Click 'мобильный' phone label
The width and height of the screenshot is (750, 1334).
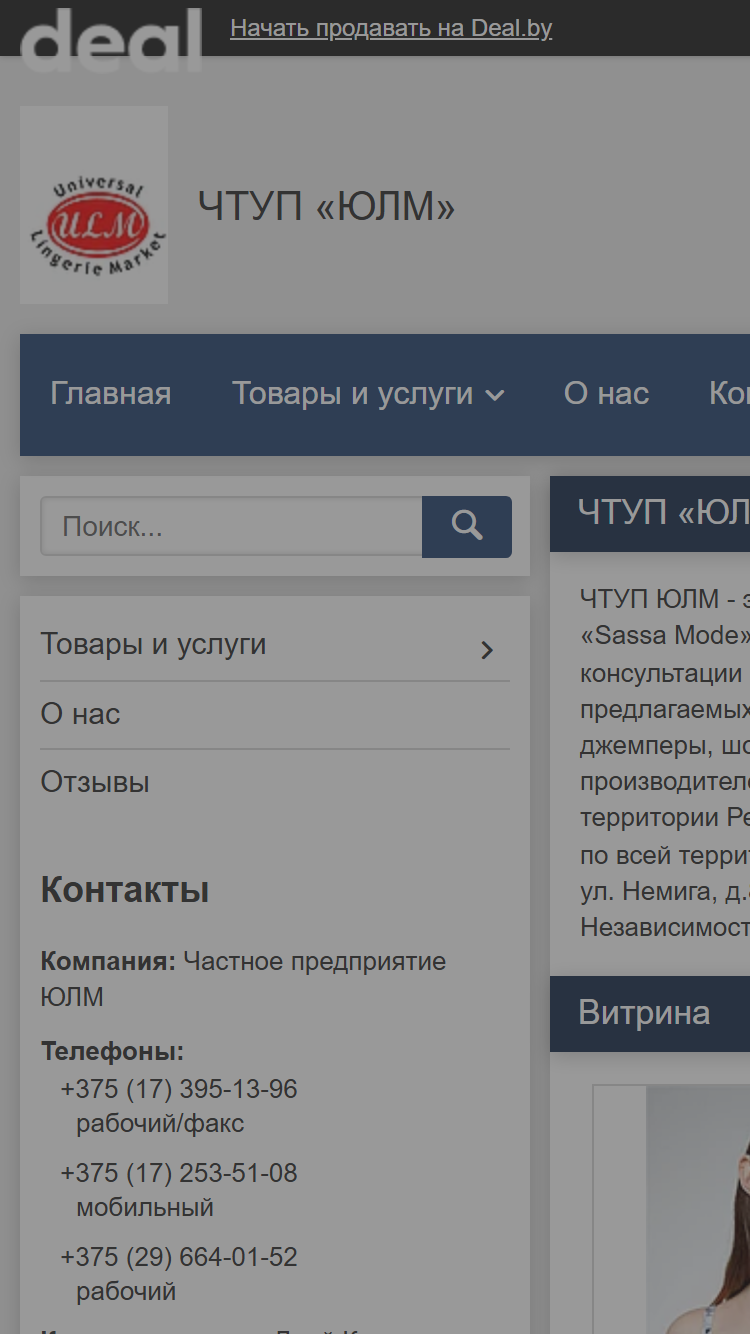coord(145,1208)
